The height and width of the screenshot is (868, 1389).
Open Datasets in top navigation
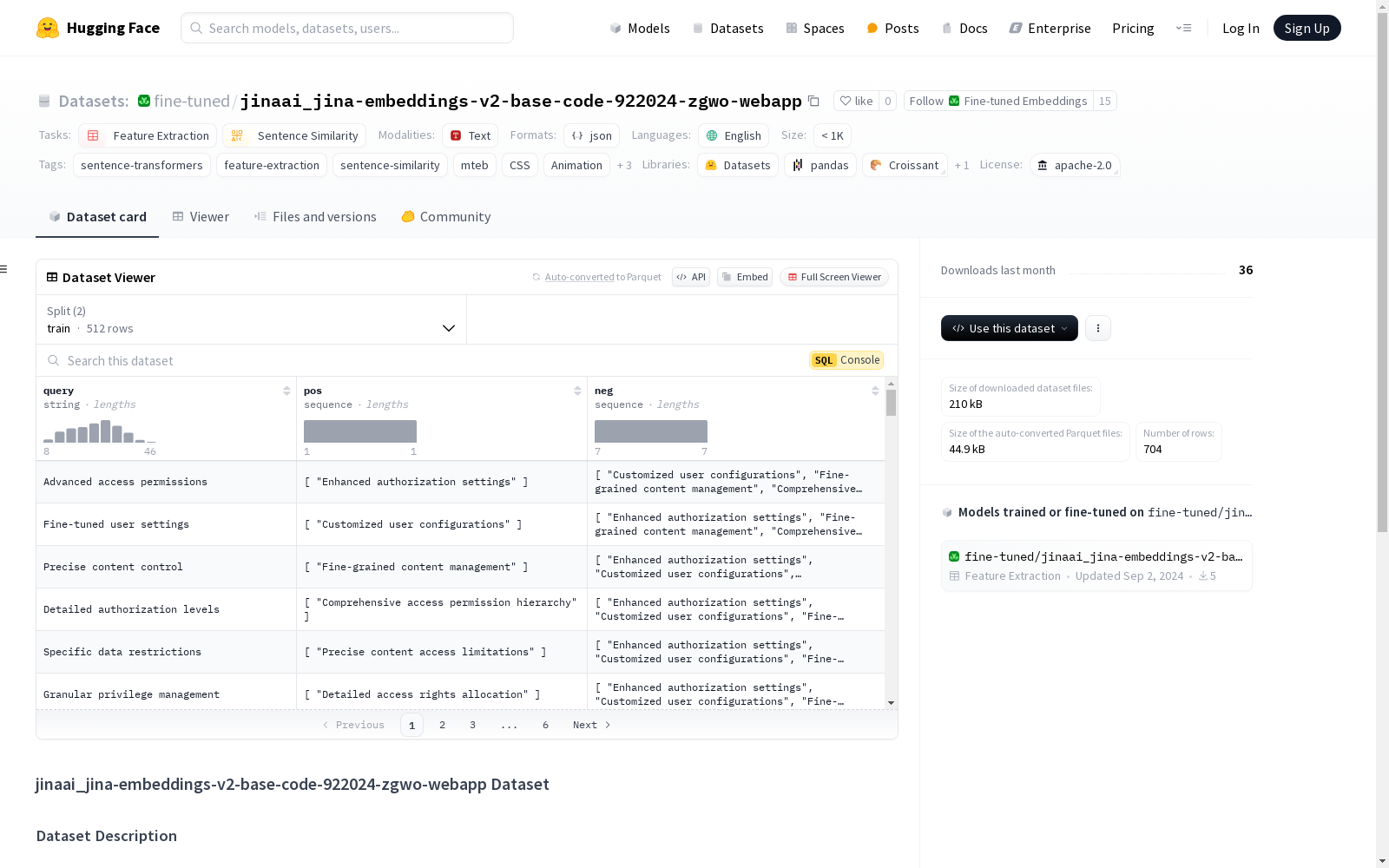727,28
